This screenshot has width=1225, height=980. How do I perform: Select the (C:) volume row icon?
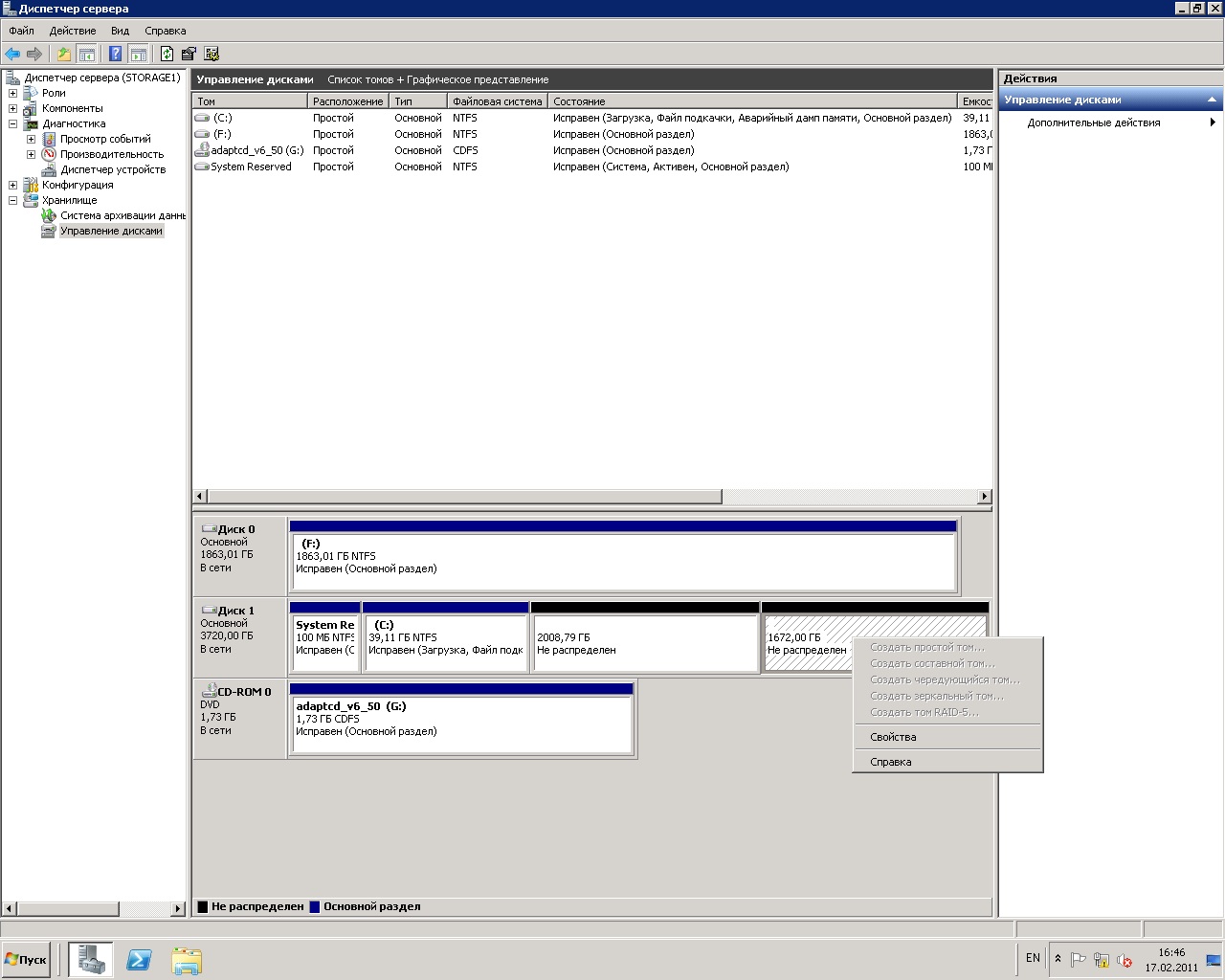pyautogui.click(x=202, y=118)
